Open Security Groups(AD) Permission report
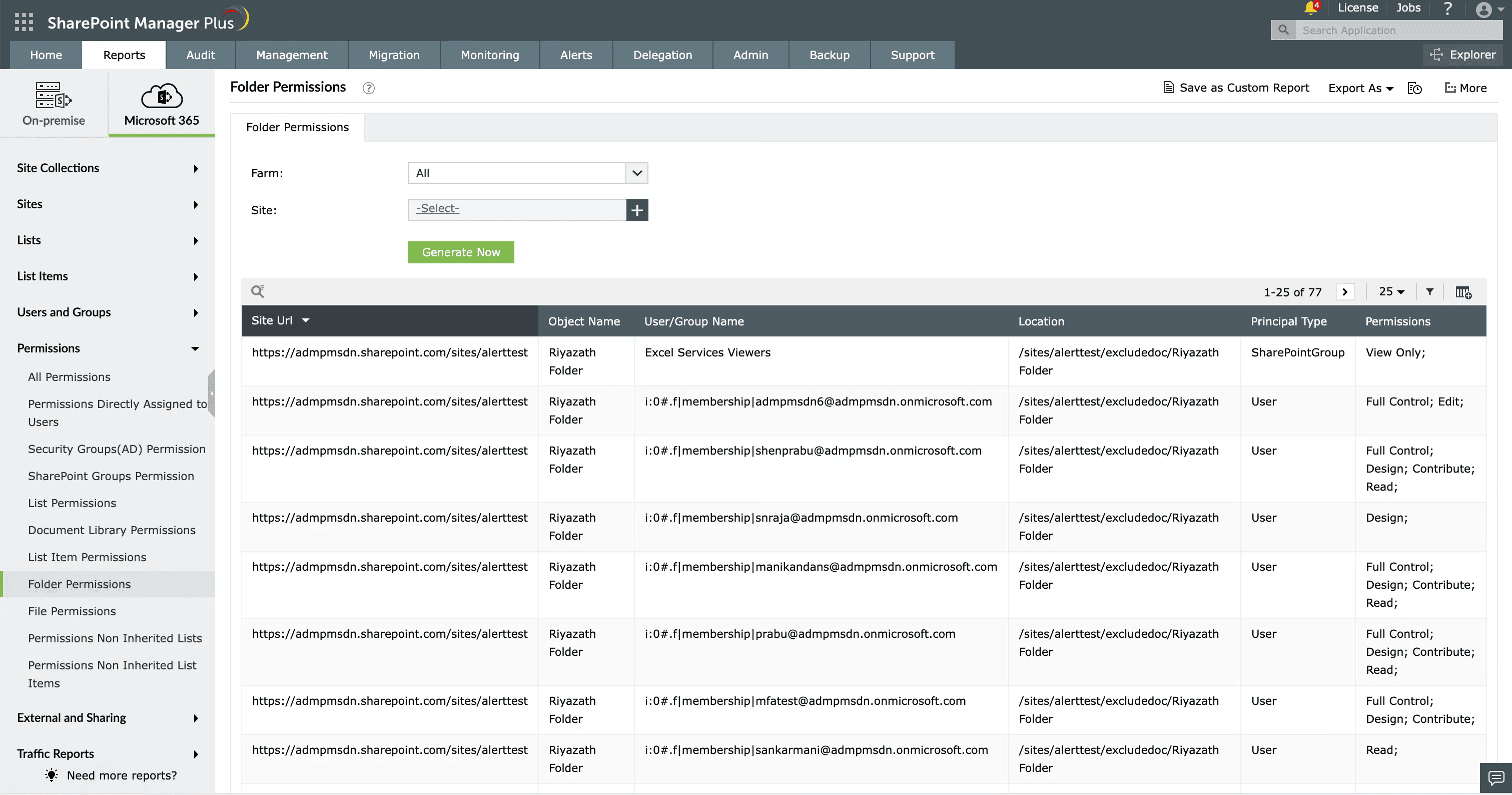The width and height of the screenshot is (1512, 795). 117,449
